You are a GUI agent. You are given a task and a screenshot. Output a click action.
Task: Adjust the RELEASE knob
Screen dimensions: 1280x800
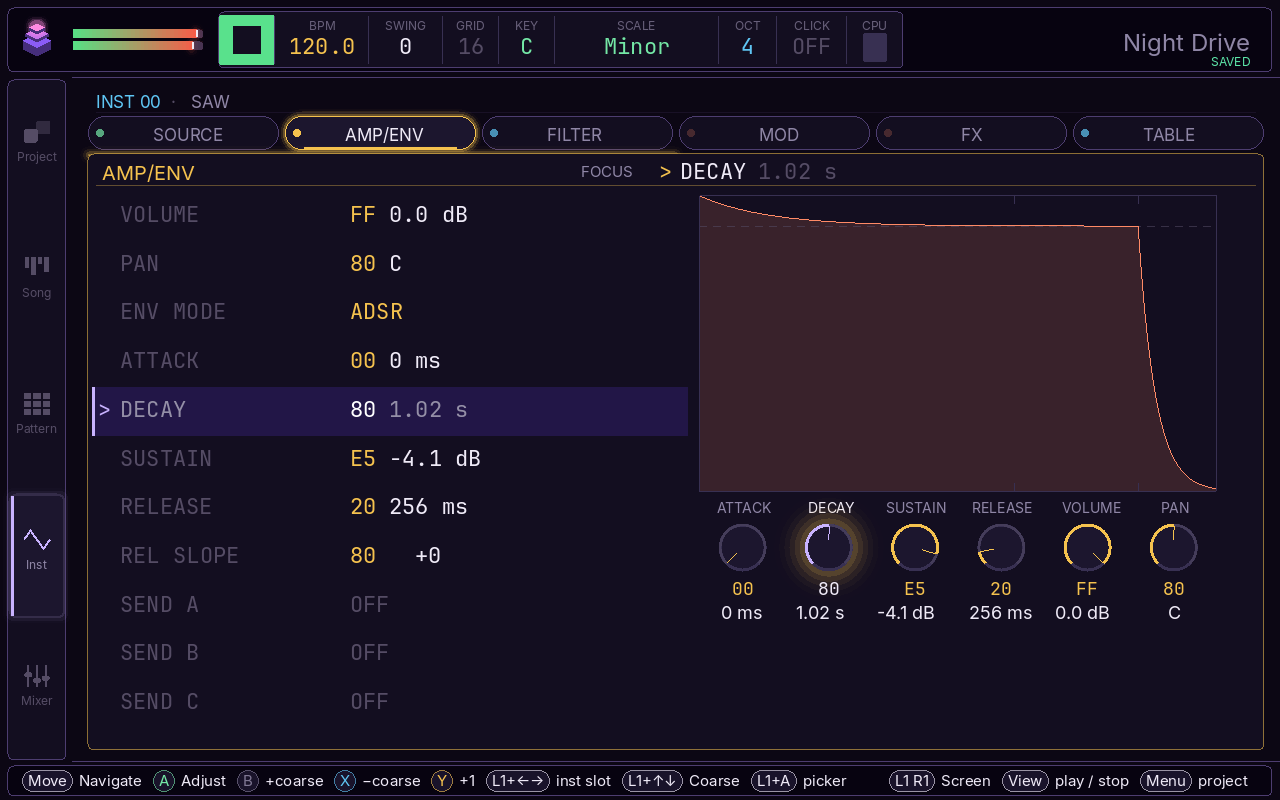(x=1001, y=548)
